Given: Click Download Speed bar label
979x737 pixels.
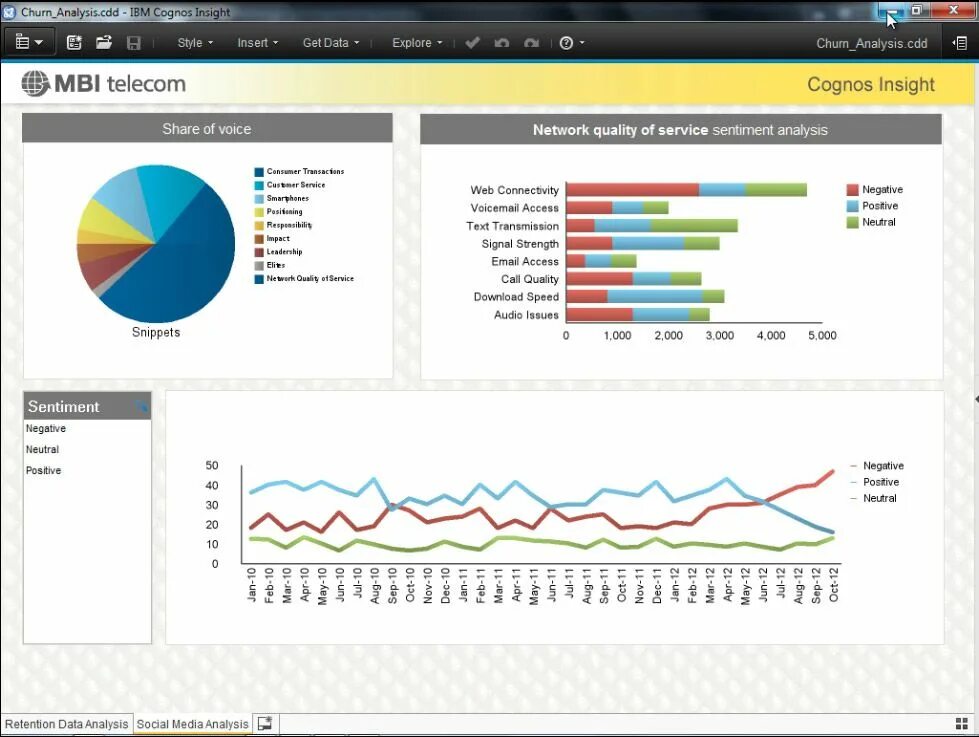Looking at the screenshot, I should 516,297.
